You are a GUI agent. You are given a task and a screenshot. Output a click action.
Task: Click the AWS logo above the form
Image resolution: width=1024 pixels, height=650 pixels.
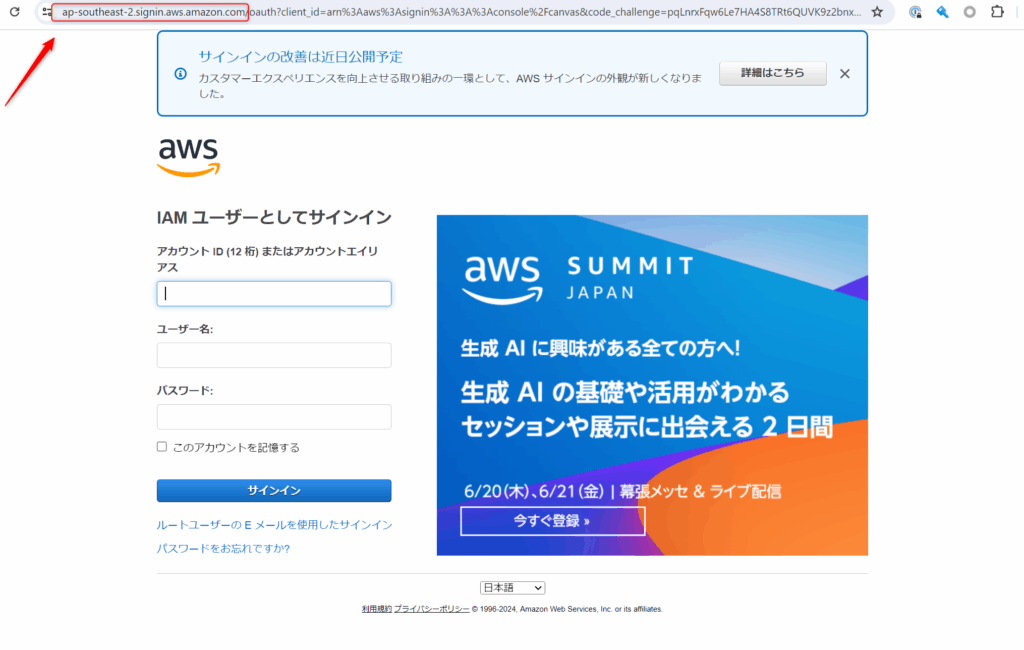point(188,157)
